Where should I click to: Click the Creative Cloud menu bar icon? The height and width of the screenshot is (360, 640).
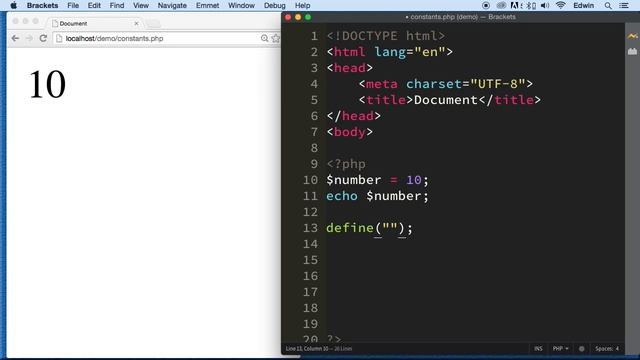tap(501, 6)
